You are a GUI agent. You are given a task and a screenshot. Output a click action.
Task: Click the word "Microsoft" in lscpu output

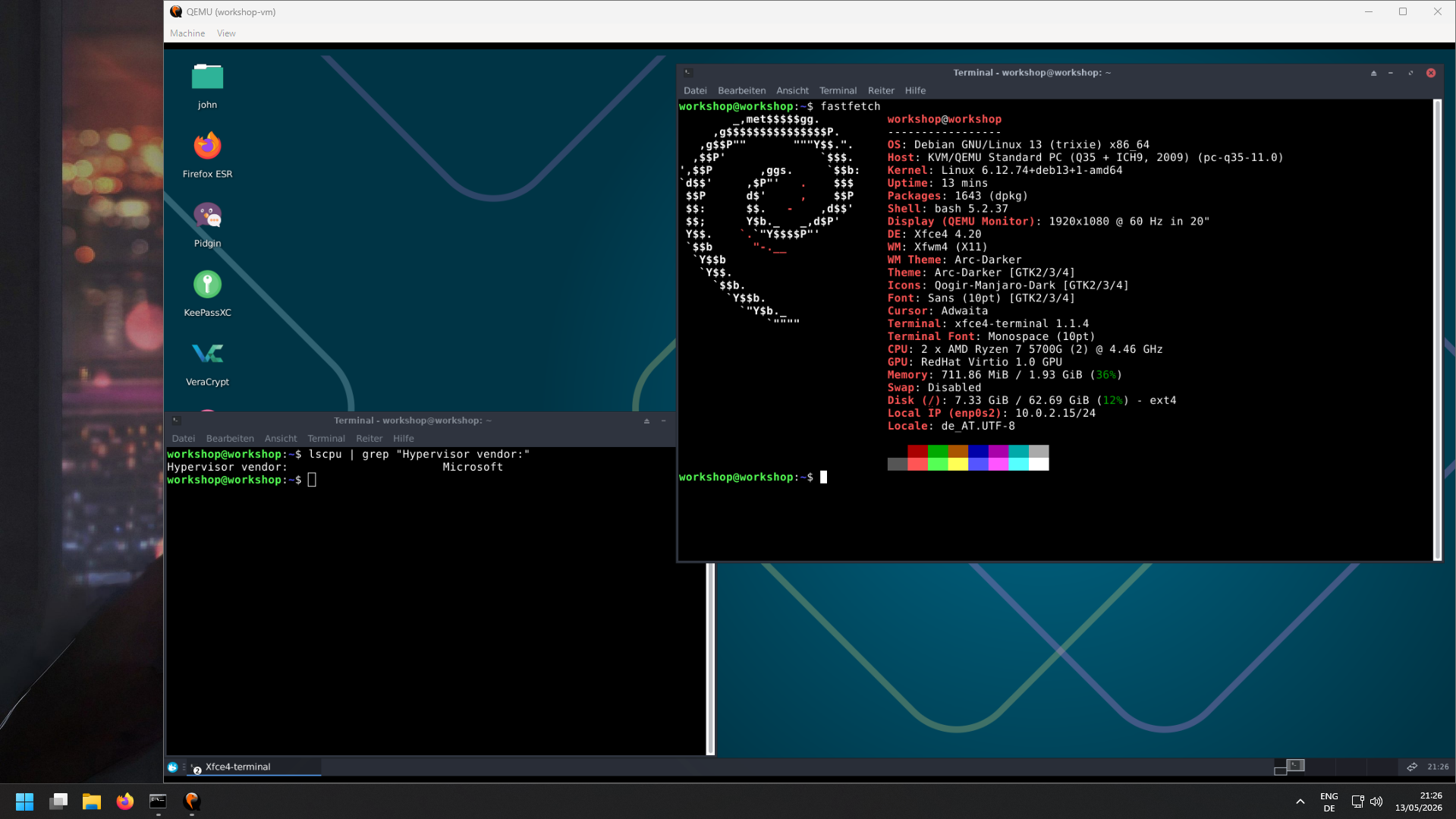click(473, 467)
